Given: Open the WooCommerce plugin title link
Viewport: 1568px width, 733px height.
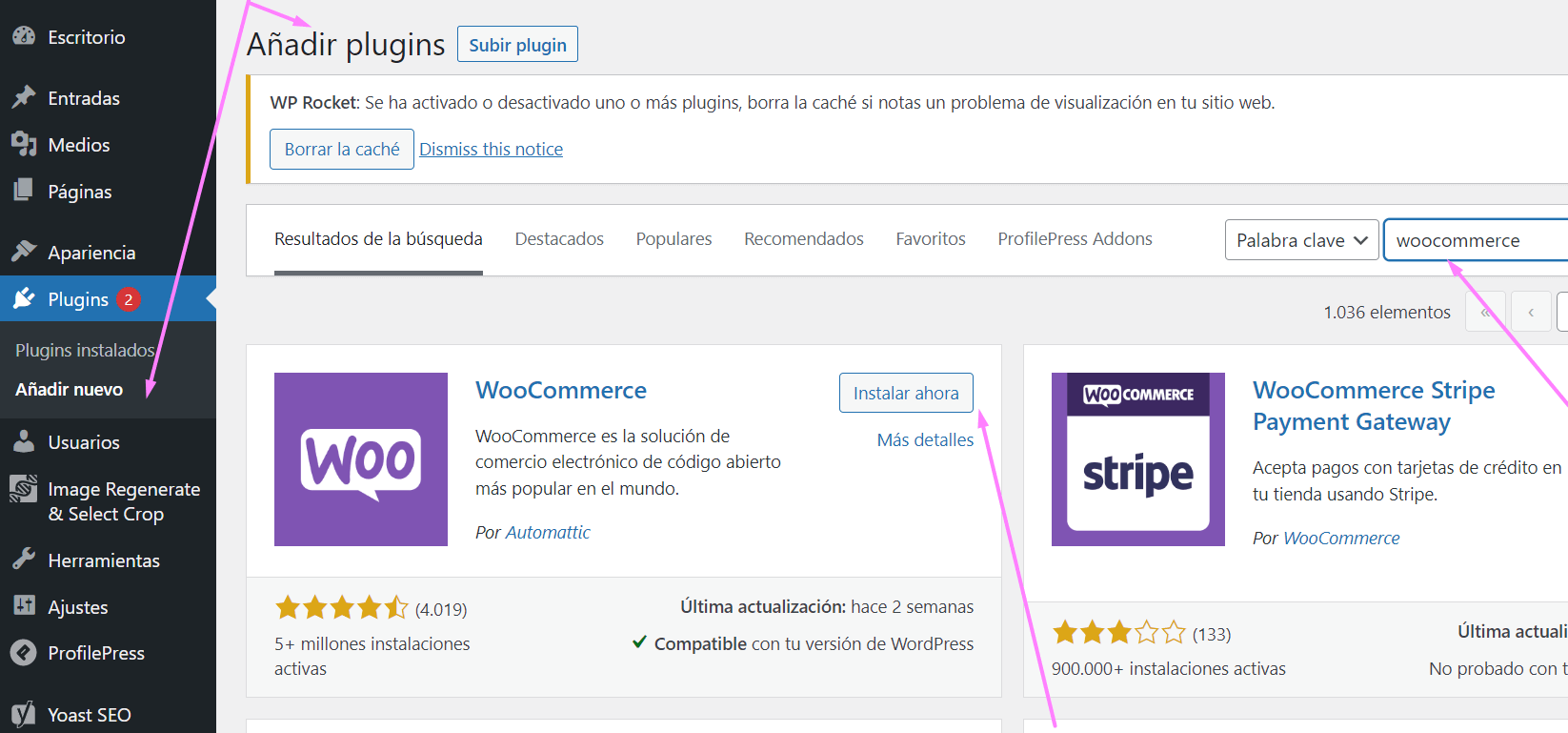Looking at the screenshot, I should (561, 391).
